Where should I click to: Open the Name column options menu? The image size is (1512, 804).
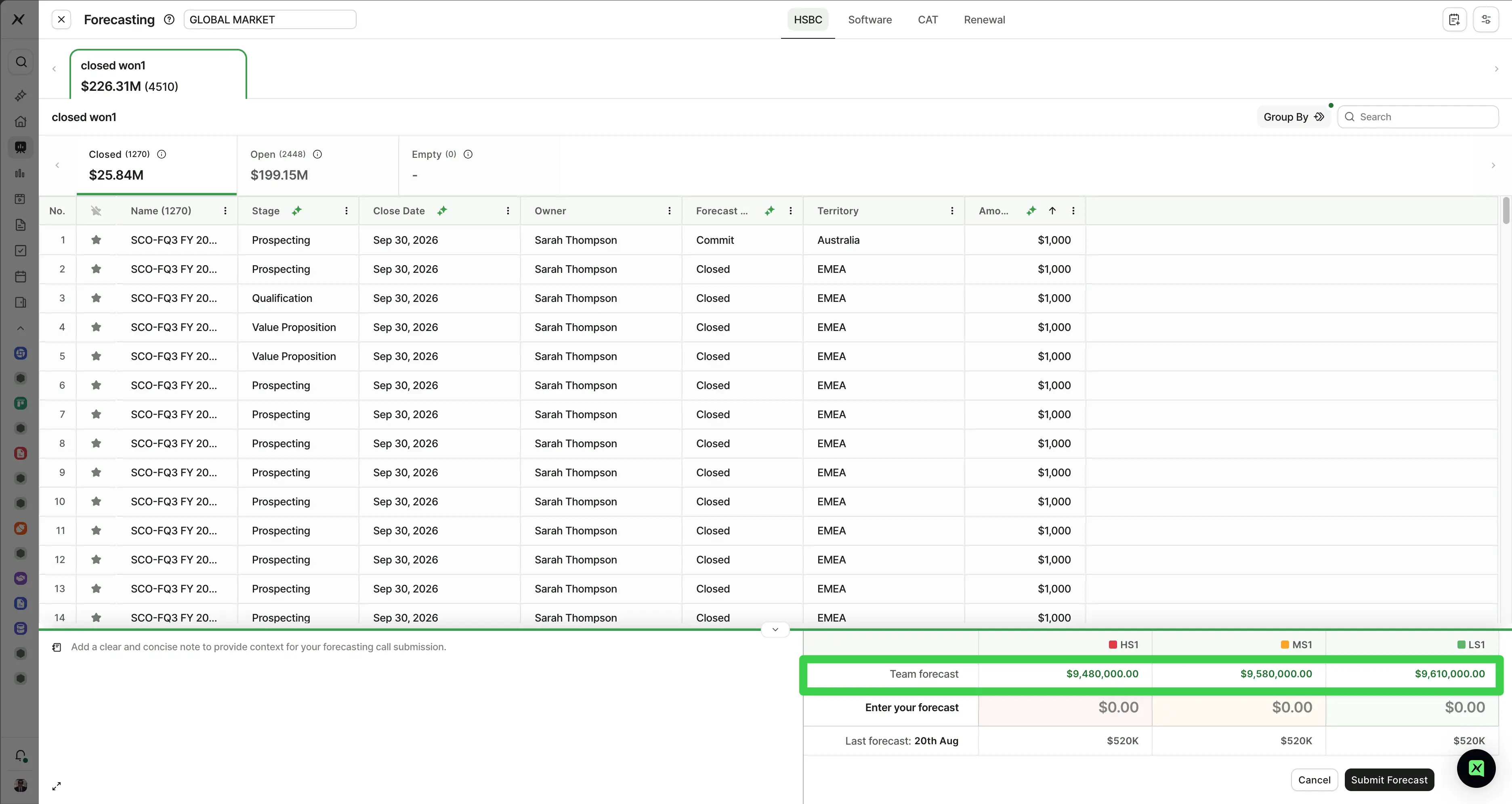[x=225, y=211]
